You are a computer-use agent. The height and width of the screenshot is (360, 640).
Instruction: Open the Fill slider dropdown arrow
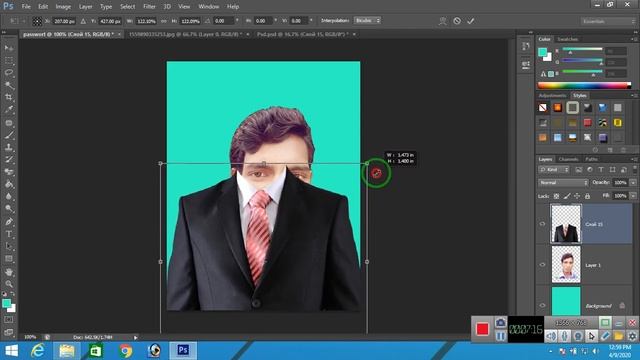coord(633,196)
